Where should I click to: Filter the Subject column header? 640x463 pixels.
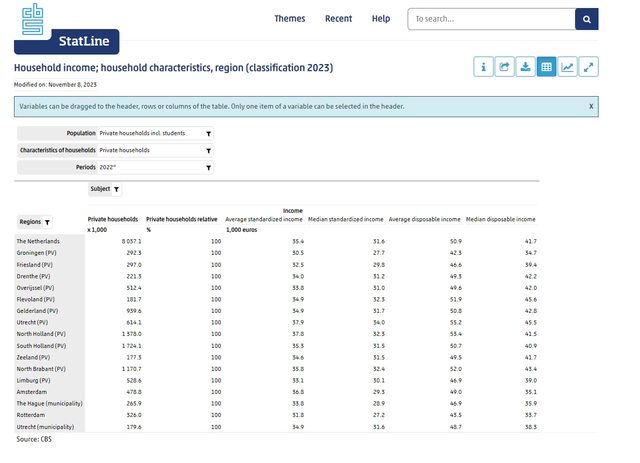[x=116, y=189]
